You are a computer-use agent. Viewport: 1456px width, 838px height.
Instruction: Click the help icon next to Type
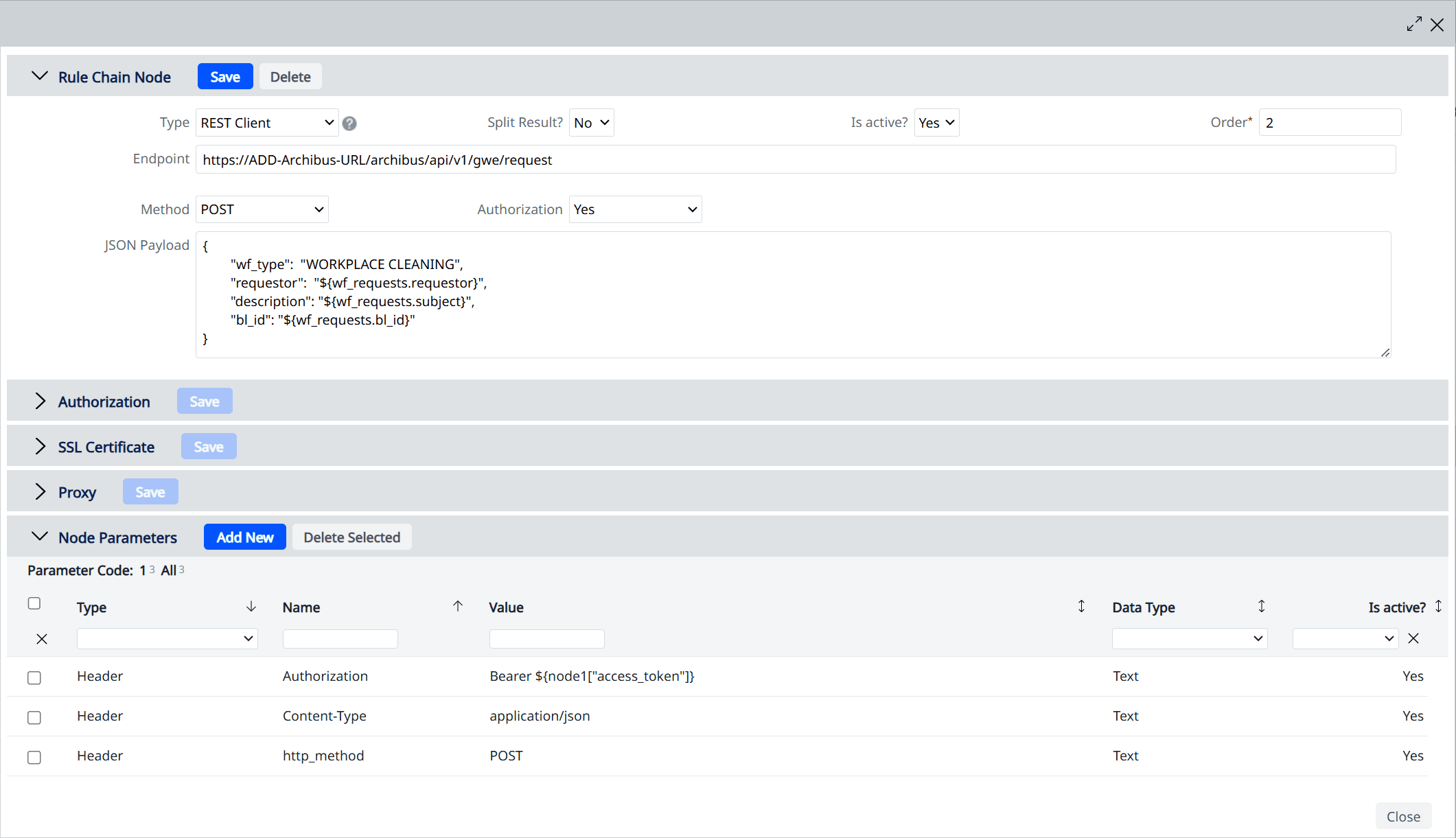coord(349,124)
